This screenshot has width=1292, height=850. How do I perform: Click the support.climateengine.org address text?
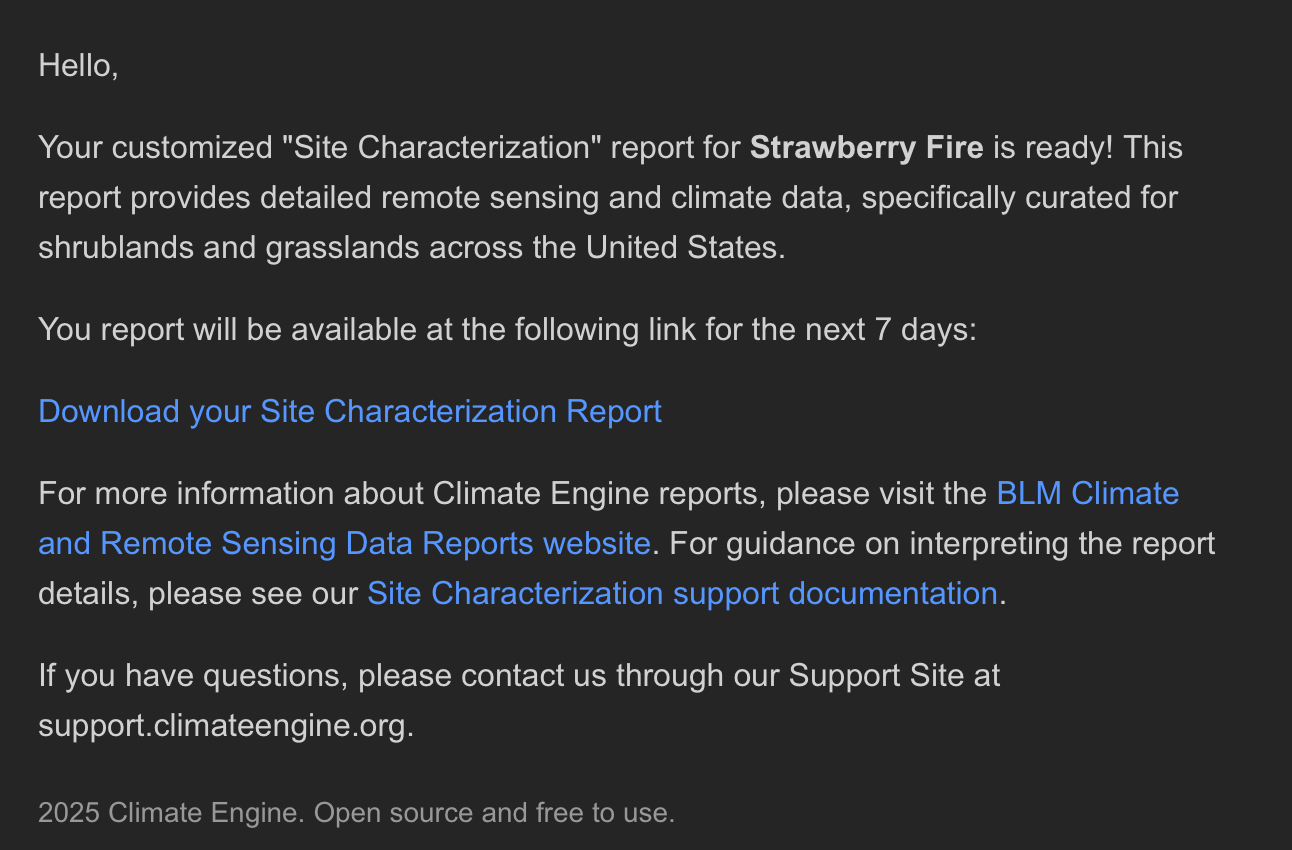224,725
